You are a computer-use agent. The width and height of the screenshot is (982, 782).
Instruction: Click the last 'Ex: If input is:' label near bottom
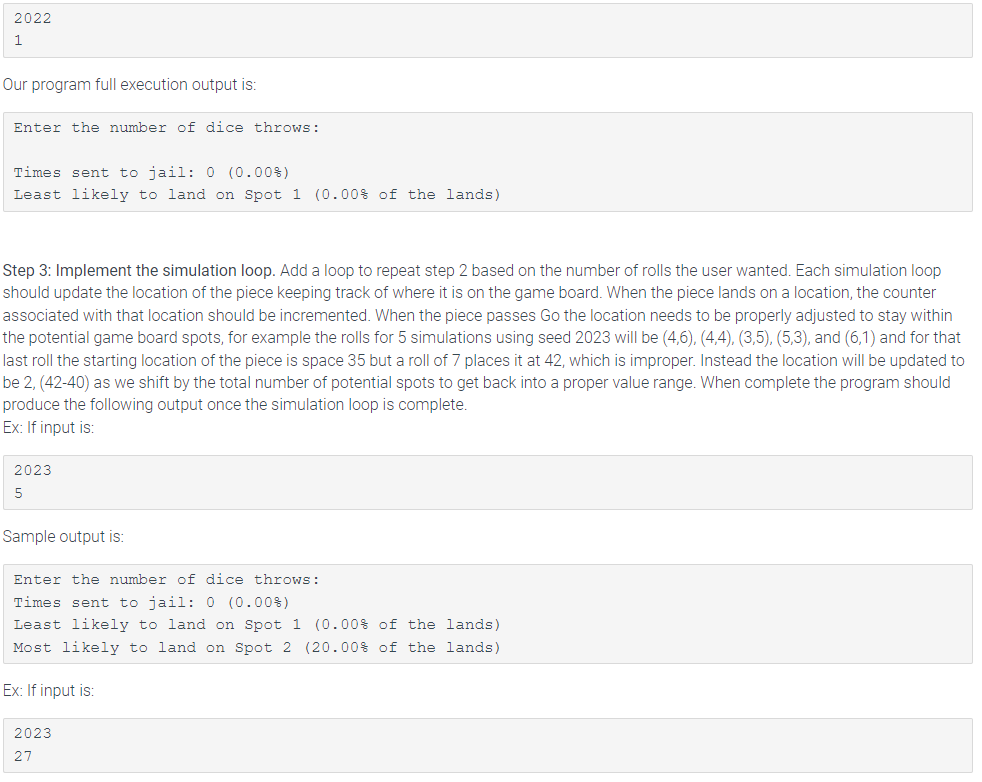(x=48, y=691)
